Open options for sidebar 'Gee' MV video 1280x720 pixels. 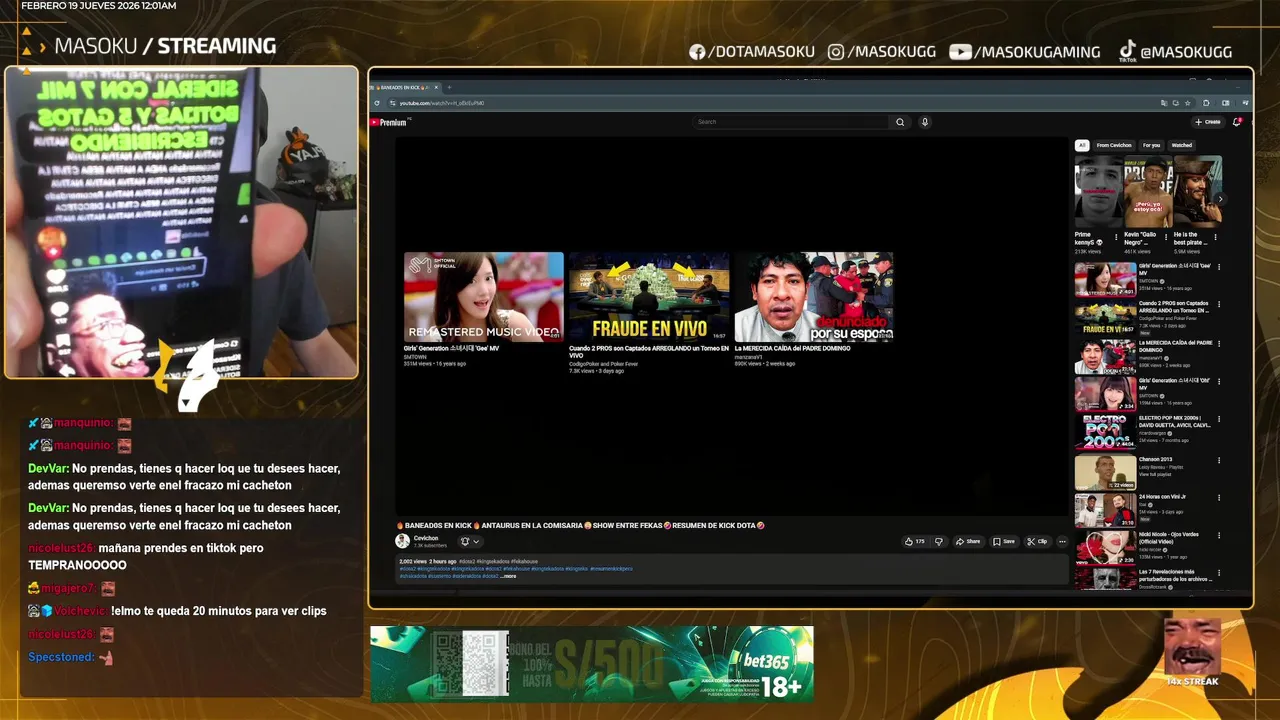pos(1219,267)
